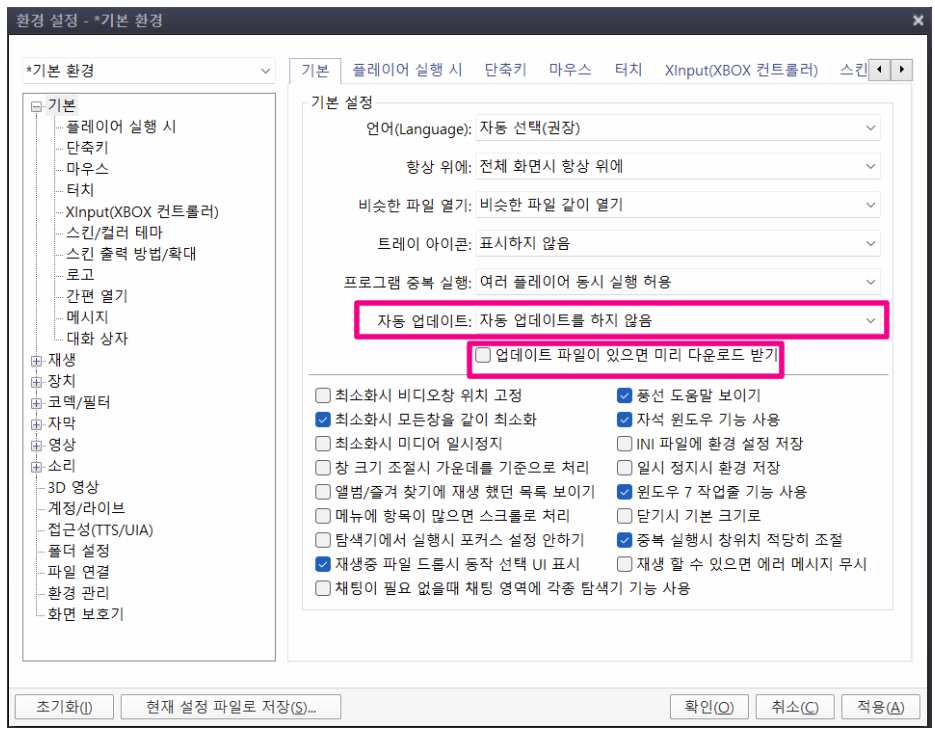Uncheck 풍선 도움말 보이기

[624, 395]
